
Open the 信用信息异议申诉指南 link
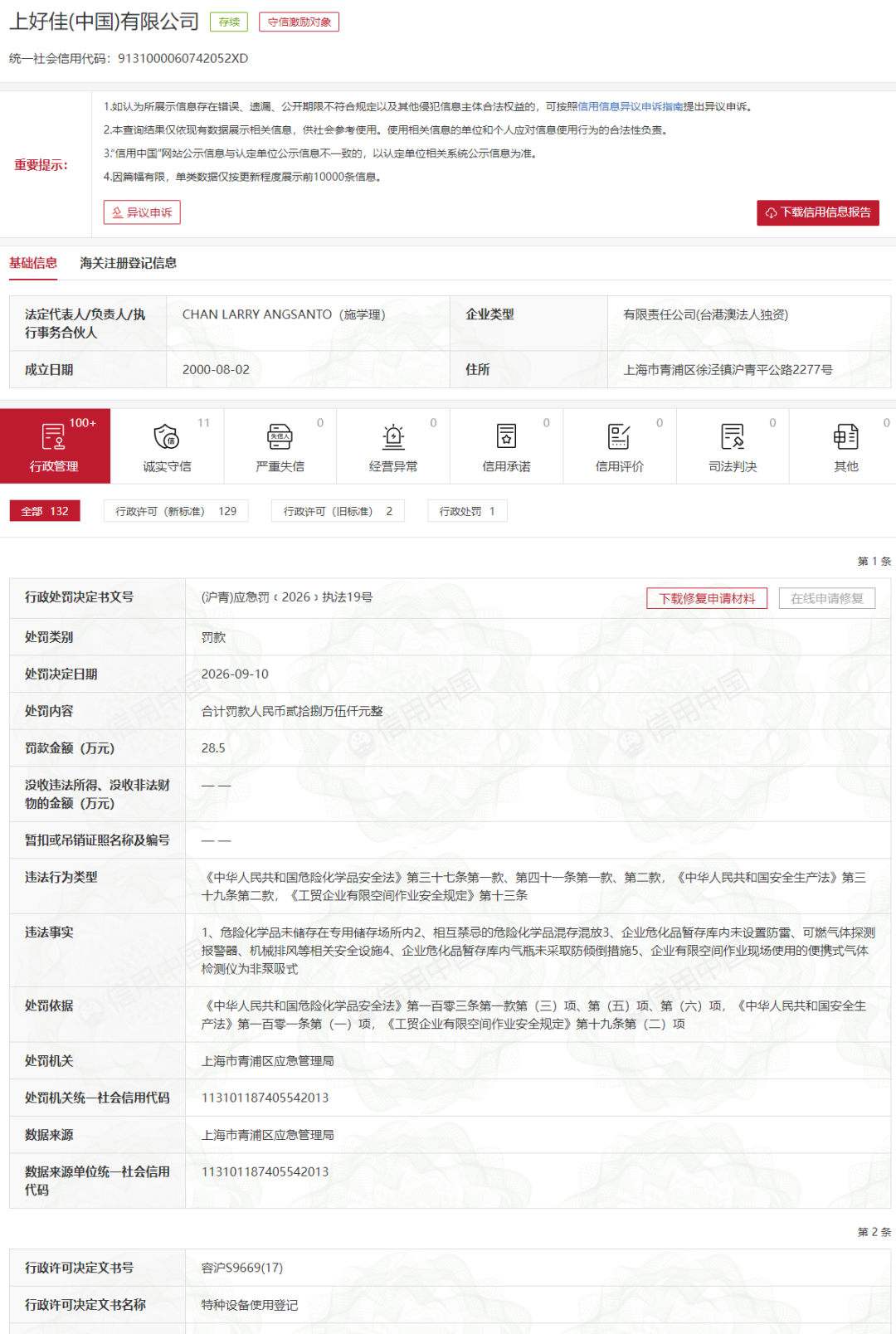point(631,106)
